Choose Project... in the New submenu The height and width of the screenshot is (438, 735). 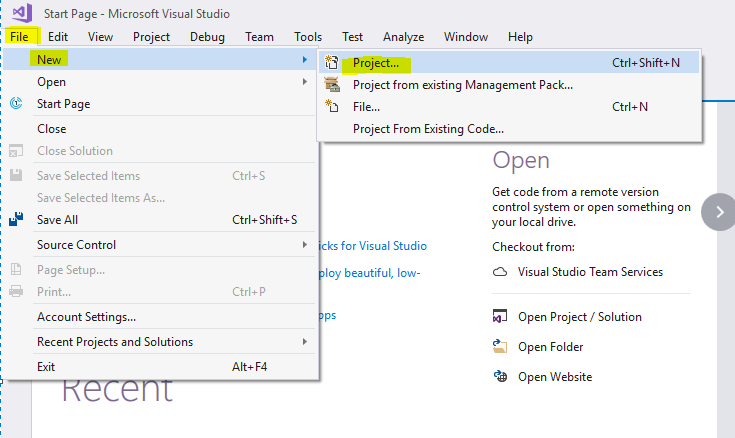tap(509, 62)
